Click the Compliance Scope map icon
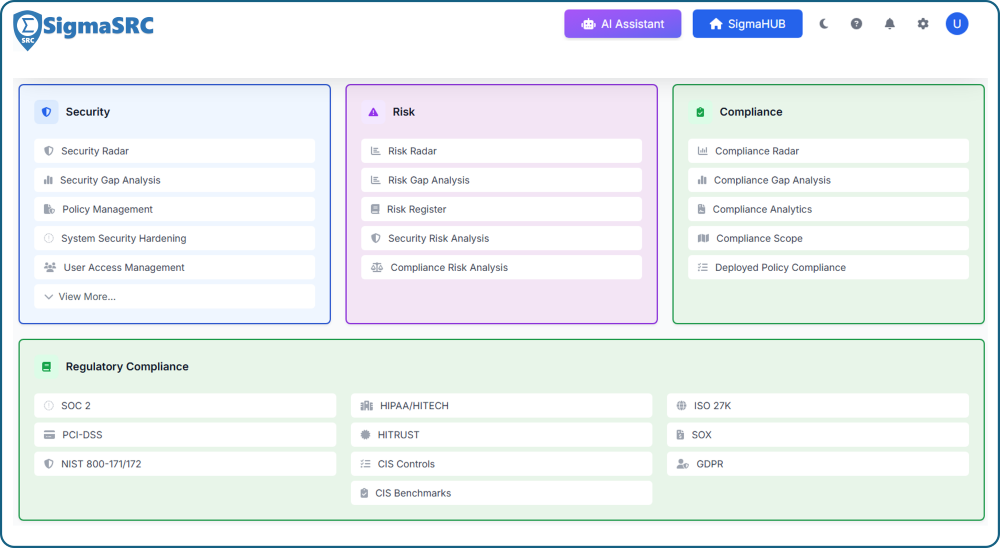Screen dimensions: 1000x548 [703, 239]
